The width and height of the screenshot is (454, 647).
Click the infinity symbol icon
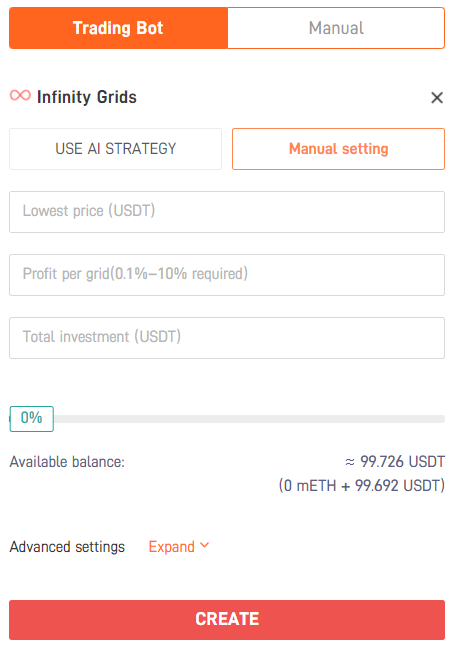click(20, 96)
